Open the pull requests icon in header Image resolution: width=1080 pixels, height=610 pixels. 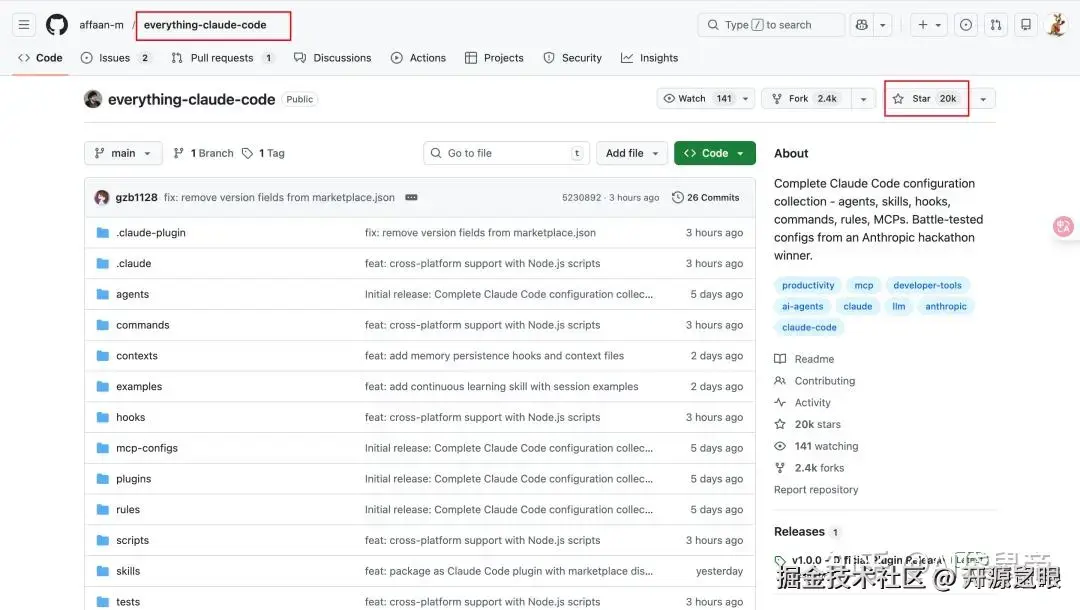click(995, 25)
